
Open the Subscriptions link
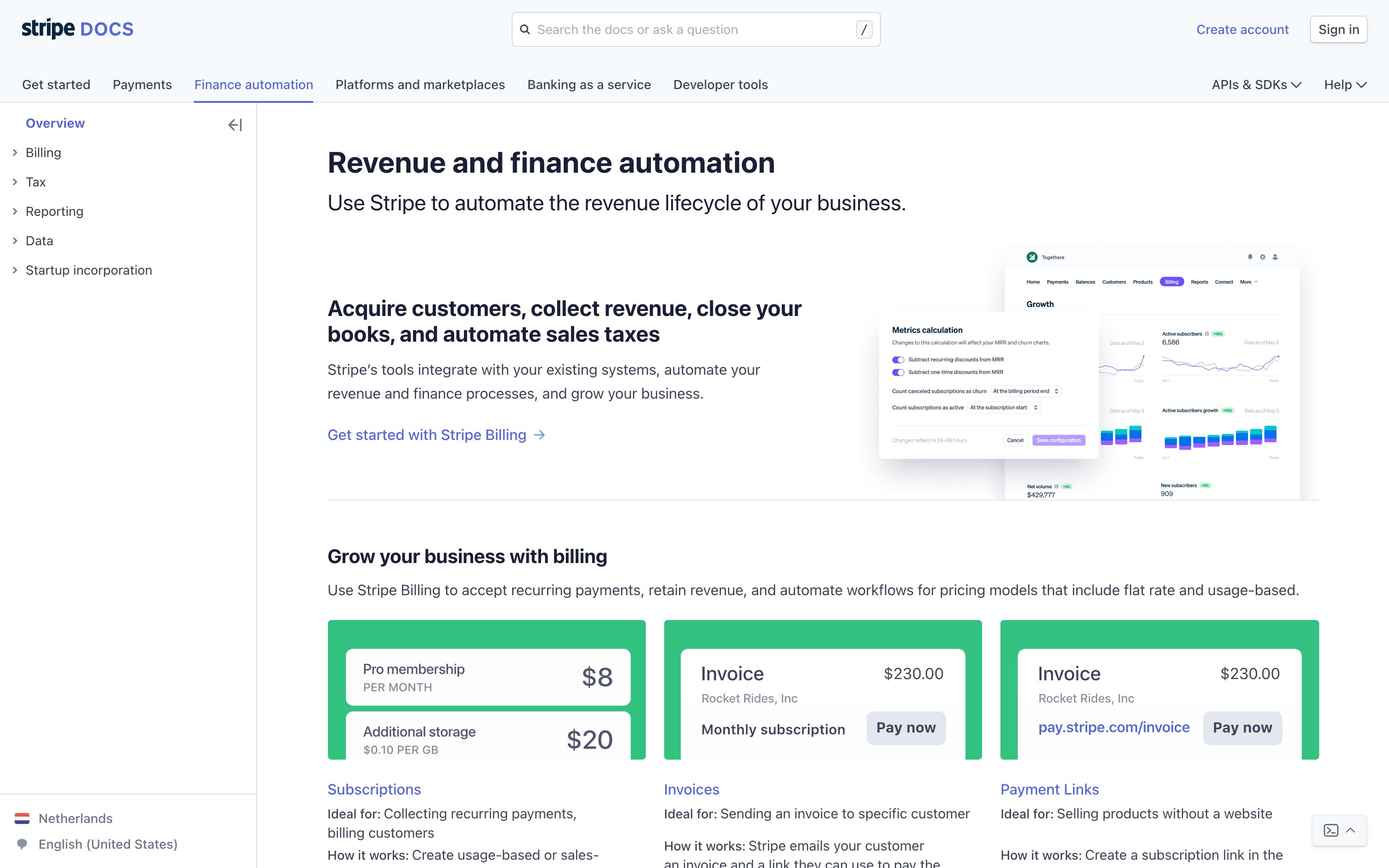[x=374, y=789]
